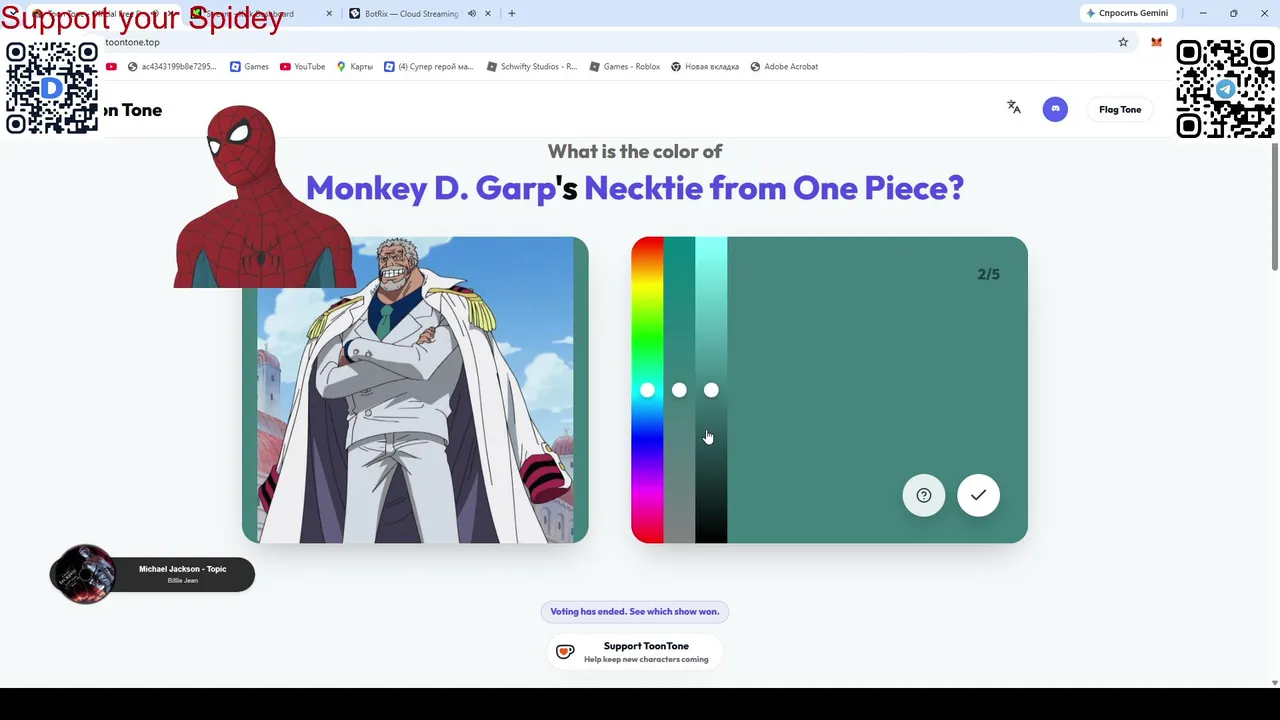
Task: Click Спросить Gemini button
Action: [x=1127, y=14]
